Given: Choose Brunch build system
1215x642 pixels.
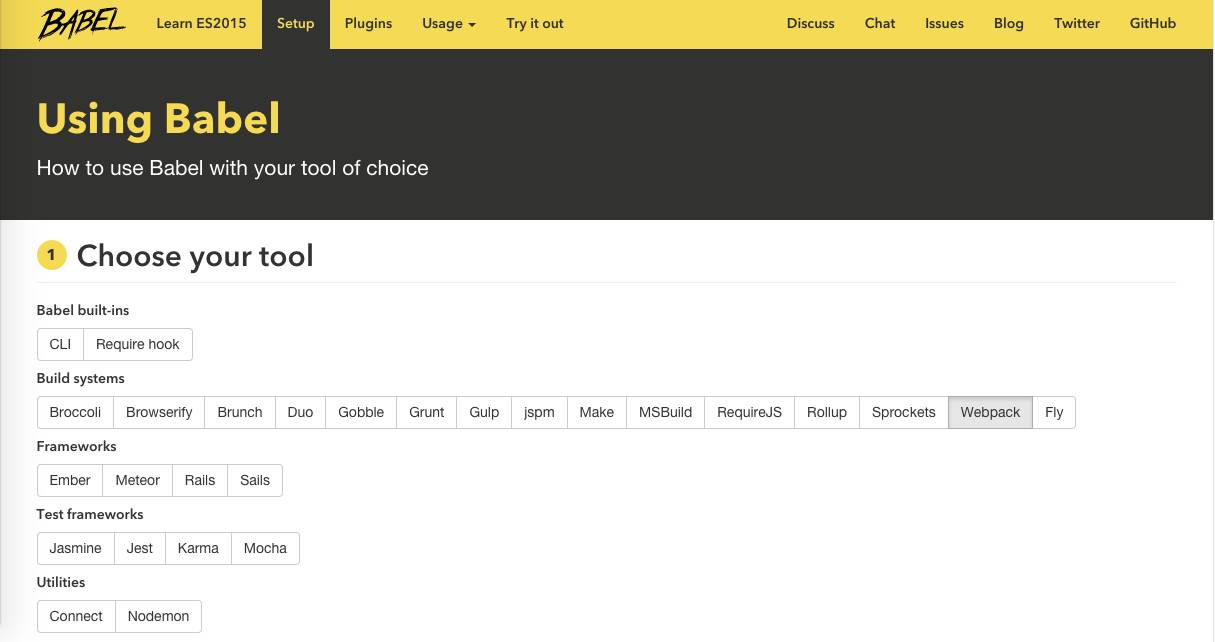Looking at the screenshot, I should (240, 412).
